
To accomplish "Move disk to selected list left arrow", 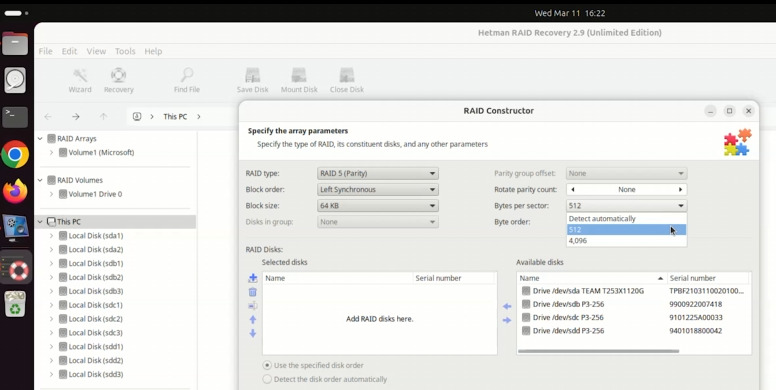I will (507, 306).
